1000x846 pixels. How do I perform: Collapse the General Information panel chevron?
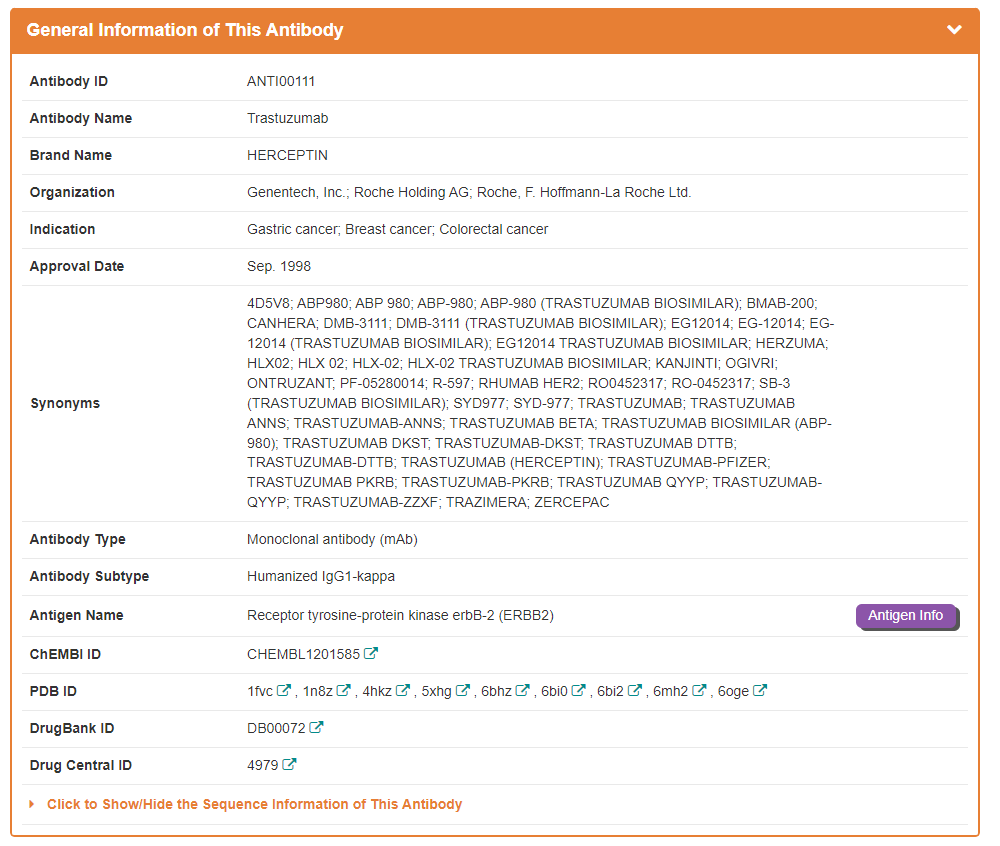(x=954, y=30)
